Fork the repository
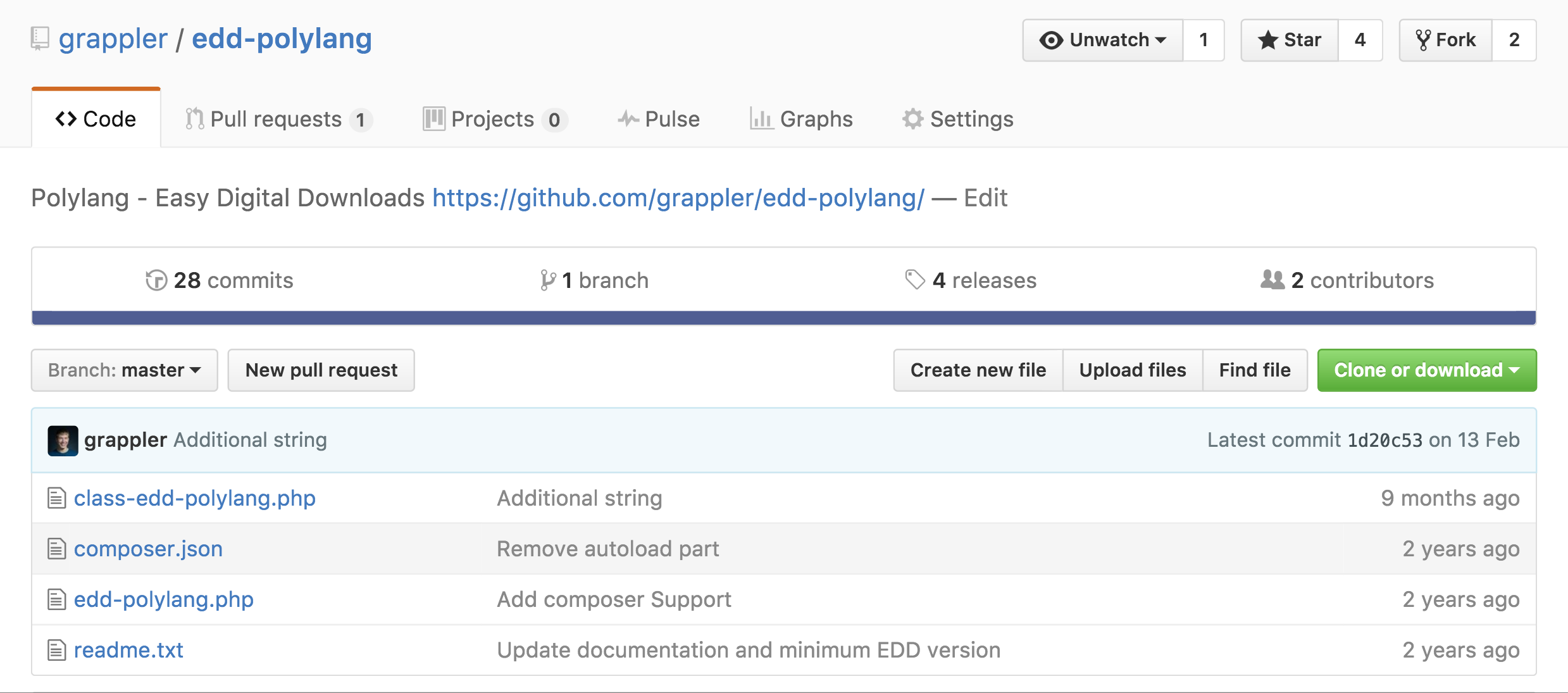Viewport: 1568px width, 693px height. pyautogui.click(x=1446, y=40)
